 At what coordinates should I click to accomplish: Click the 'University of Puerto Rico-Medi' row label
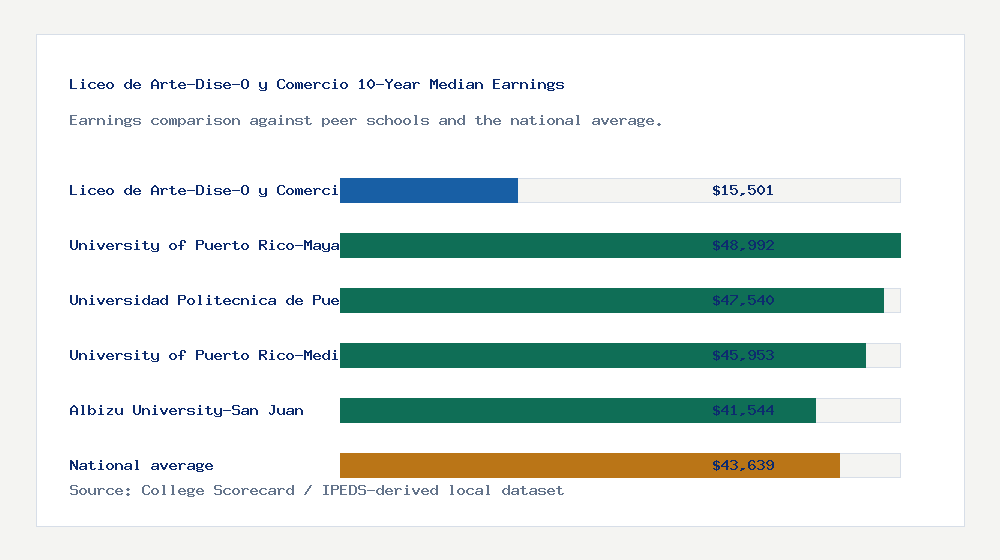(x=203, y=355)
